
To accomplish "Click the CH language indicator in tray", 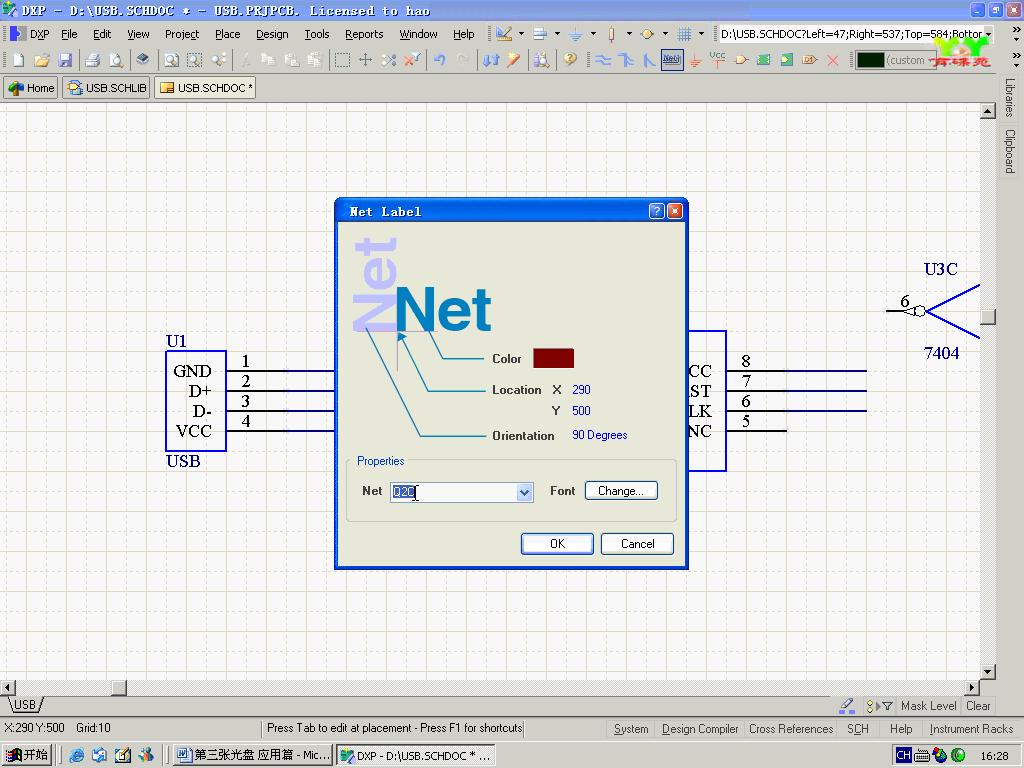I will pyautogui.click(x=903, y=756).
